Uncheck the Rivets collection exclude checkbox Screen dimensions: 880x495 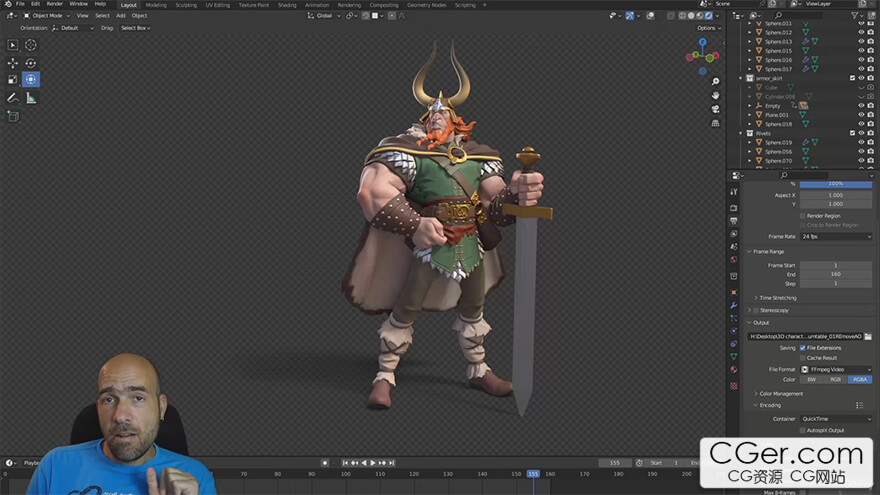pyautogui.click(x=852, y=133)
